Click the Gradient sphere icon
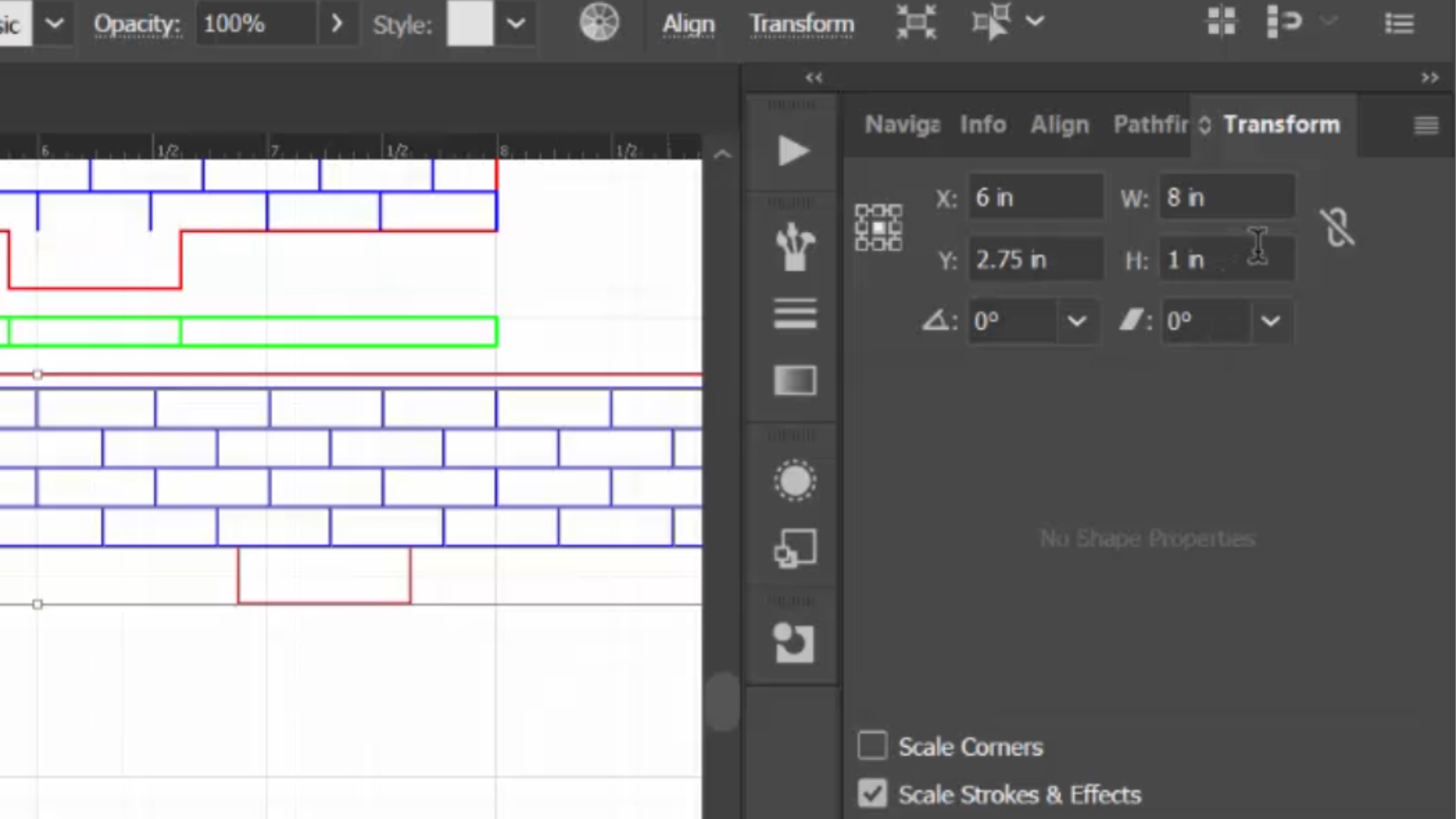 (x=795, y=481)
